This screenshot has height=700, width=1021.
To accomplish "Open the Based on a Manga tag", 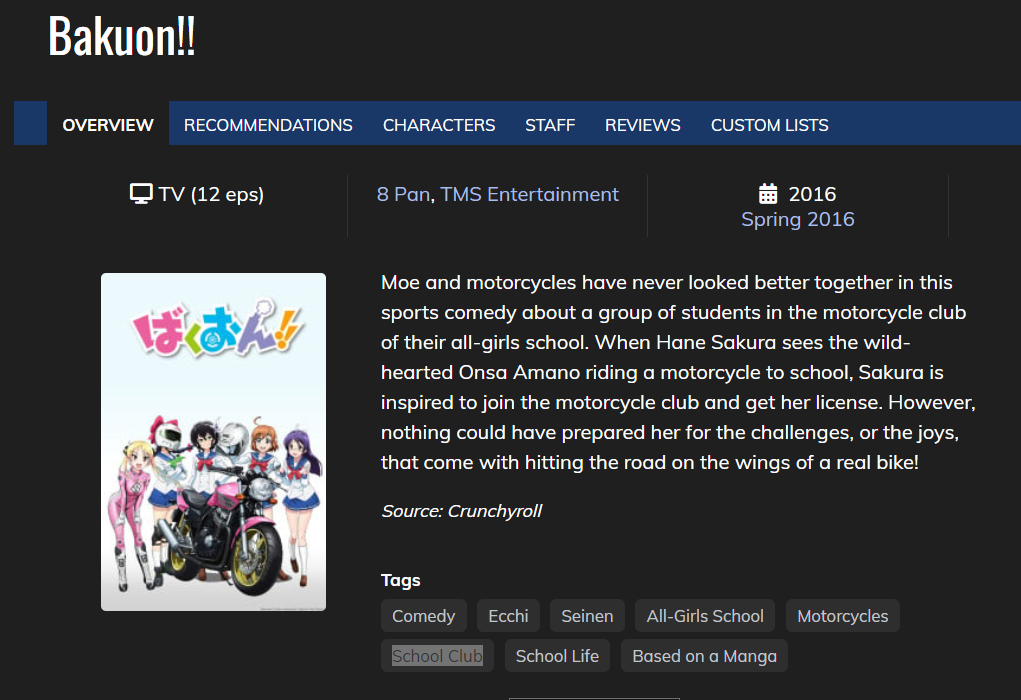I will 705,656.
